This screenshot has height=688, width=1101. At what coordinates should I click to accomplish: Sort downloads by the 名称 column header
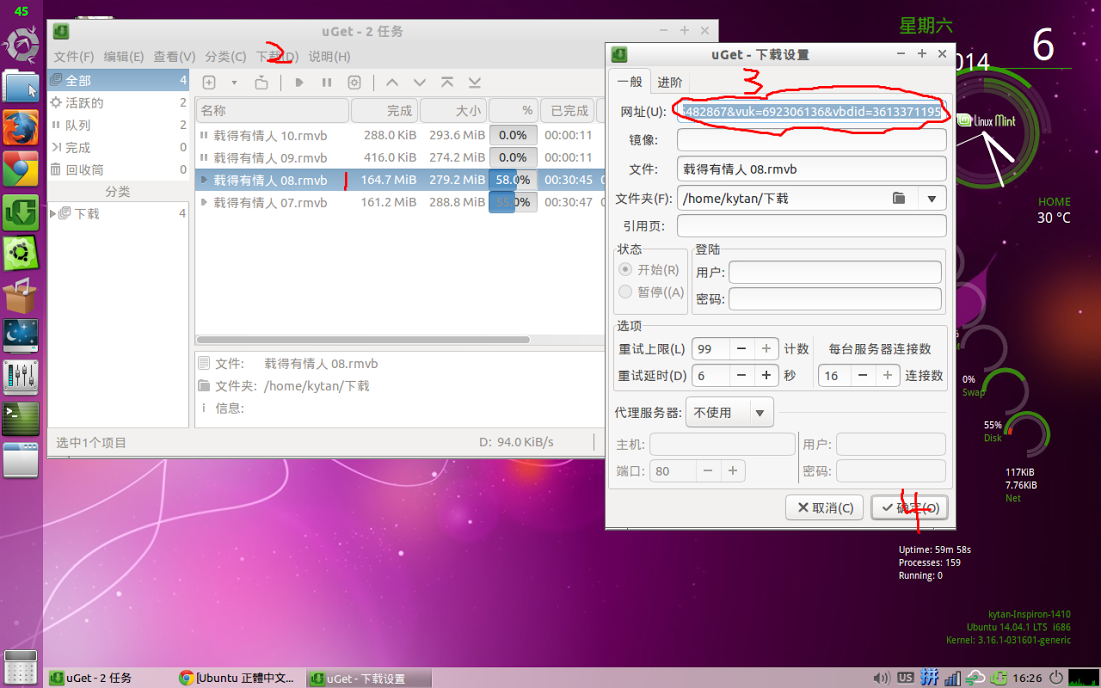(272, 111)
